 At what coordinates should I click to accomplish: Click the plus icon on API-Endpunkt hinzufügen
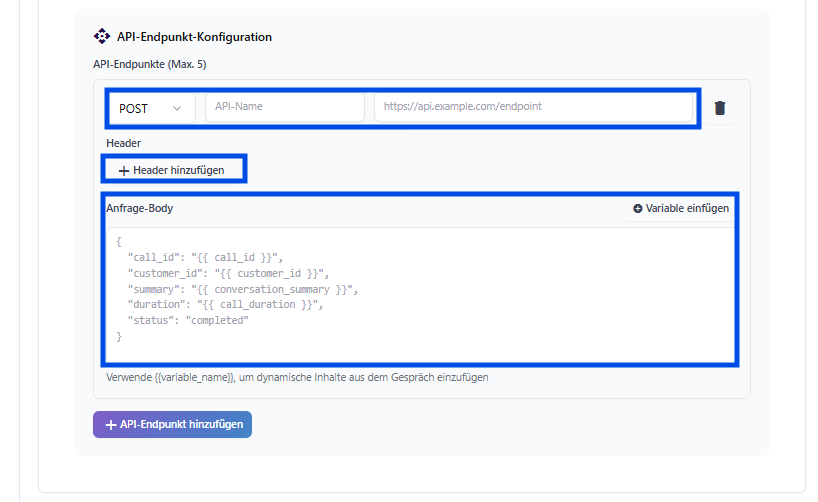[110, 425]
